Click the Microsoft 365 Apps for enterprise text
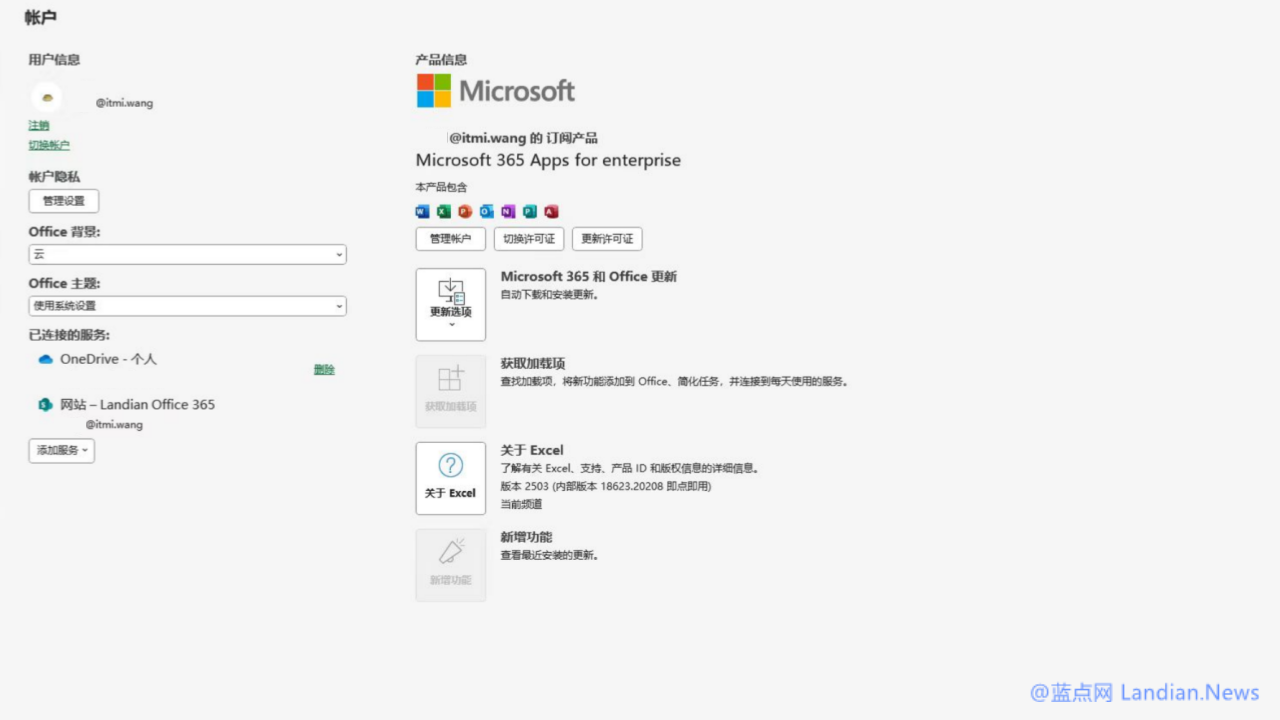1280x720 pixels. tap(548, 160)
